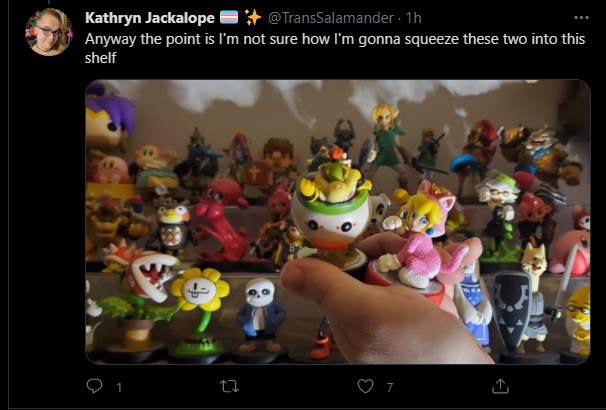Click Kathryn Jackalope's profile avatar

49,32
